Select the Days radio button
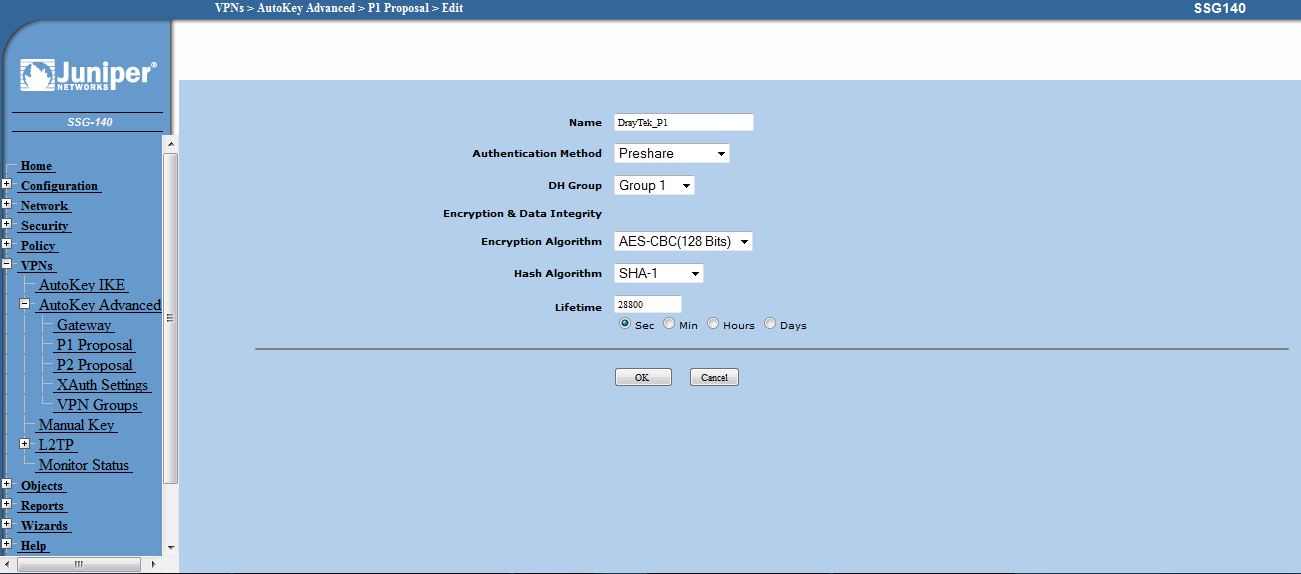 (x=770, y=324)
